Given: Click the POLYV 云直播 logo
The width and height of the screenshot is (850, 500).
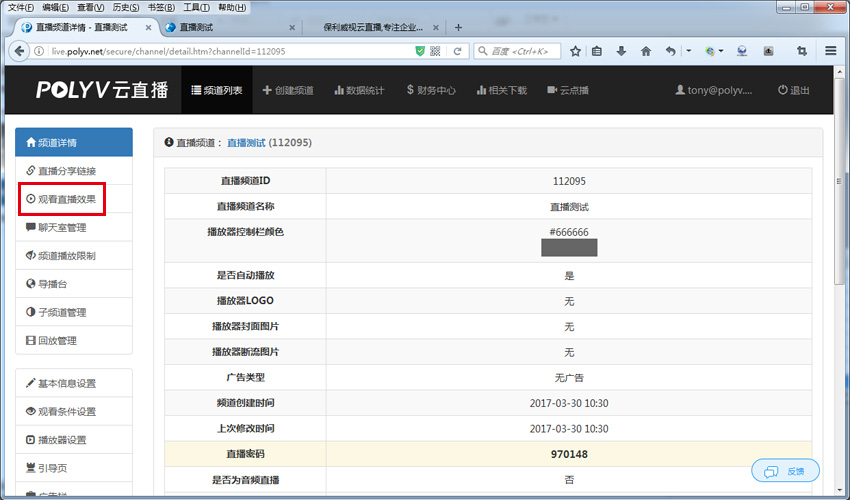Looking at the screenshot, I should [102, 90].
